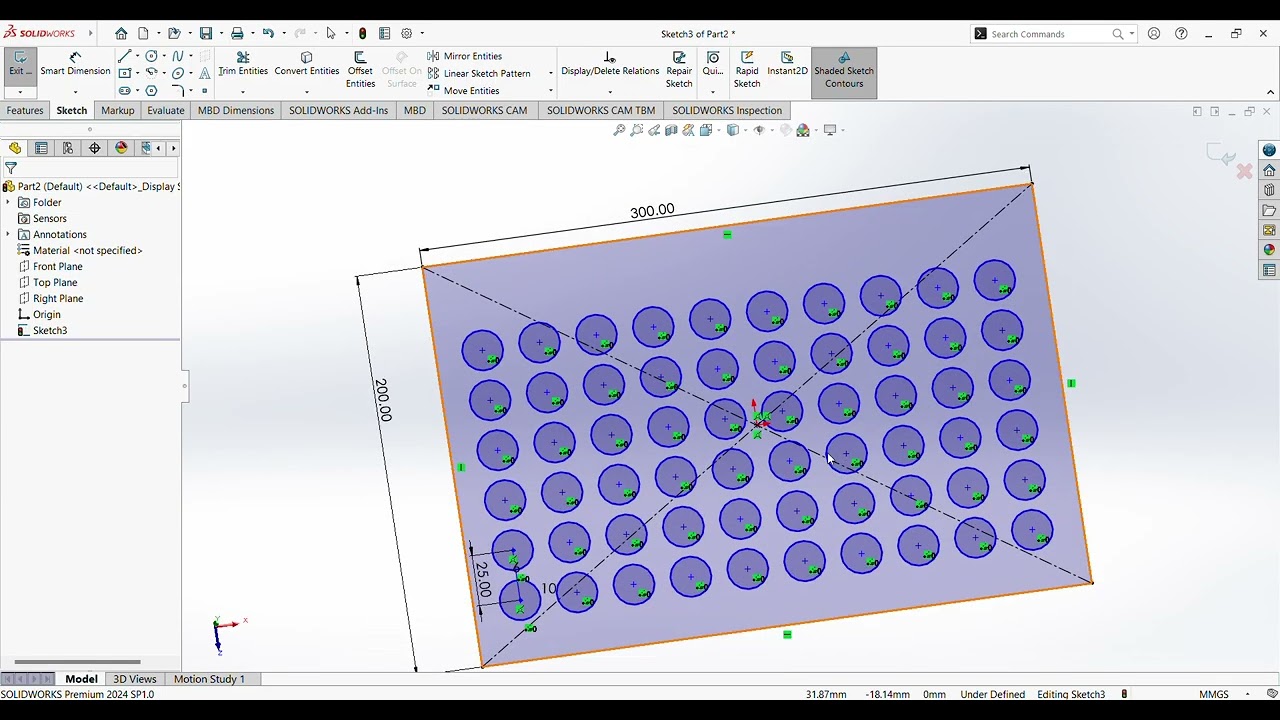
Task: Click the Rapid Sketch tool
Action: coord(747,70)
